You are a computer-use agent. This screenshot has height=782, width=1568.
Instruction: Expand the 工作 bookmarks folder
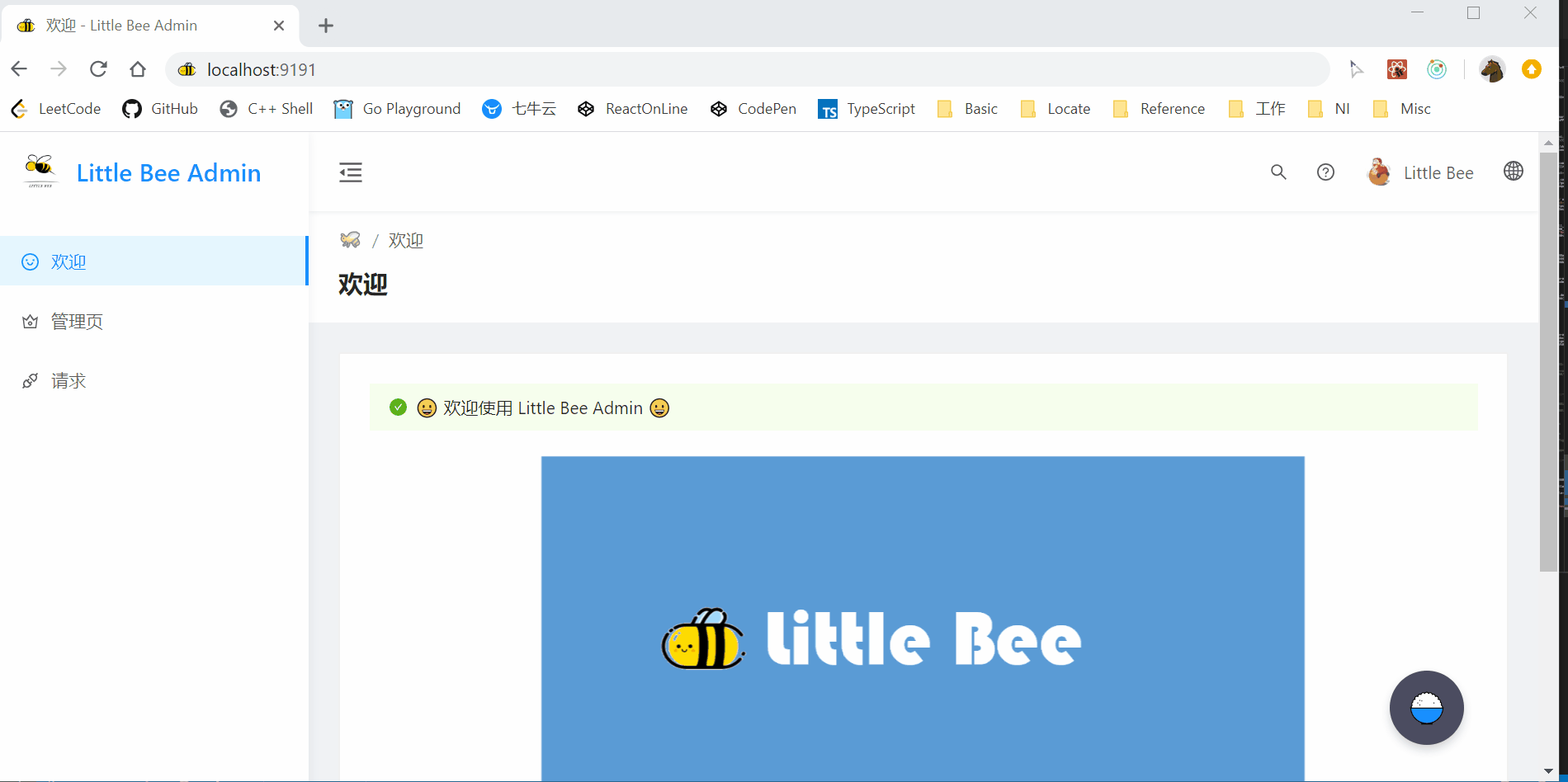(1257, 109)
